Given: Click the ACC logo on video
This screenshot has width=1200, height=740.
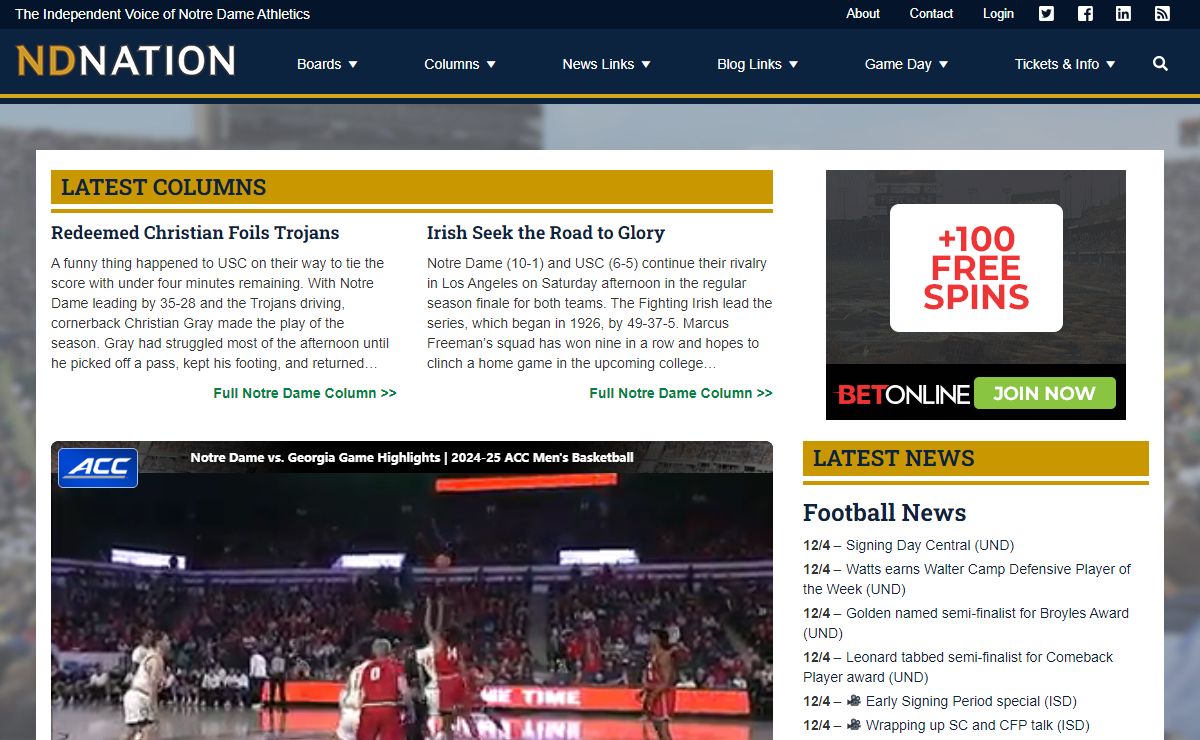Looking at the screenshot, I should click(x=98, y=468).
